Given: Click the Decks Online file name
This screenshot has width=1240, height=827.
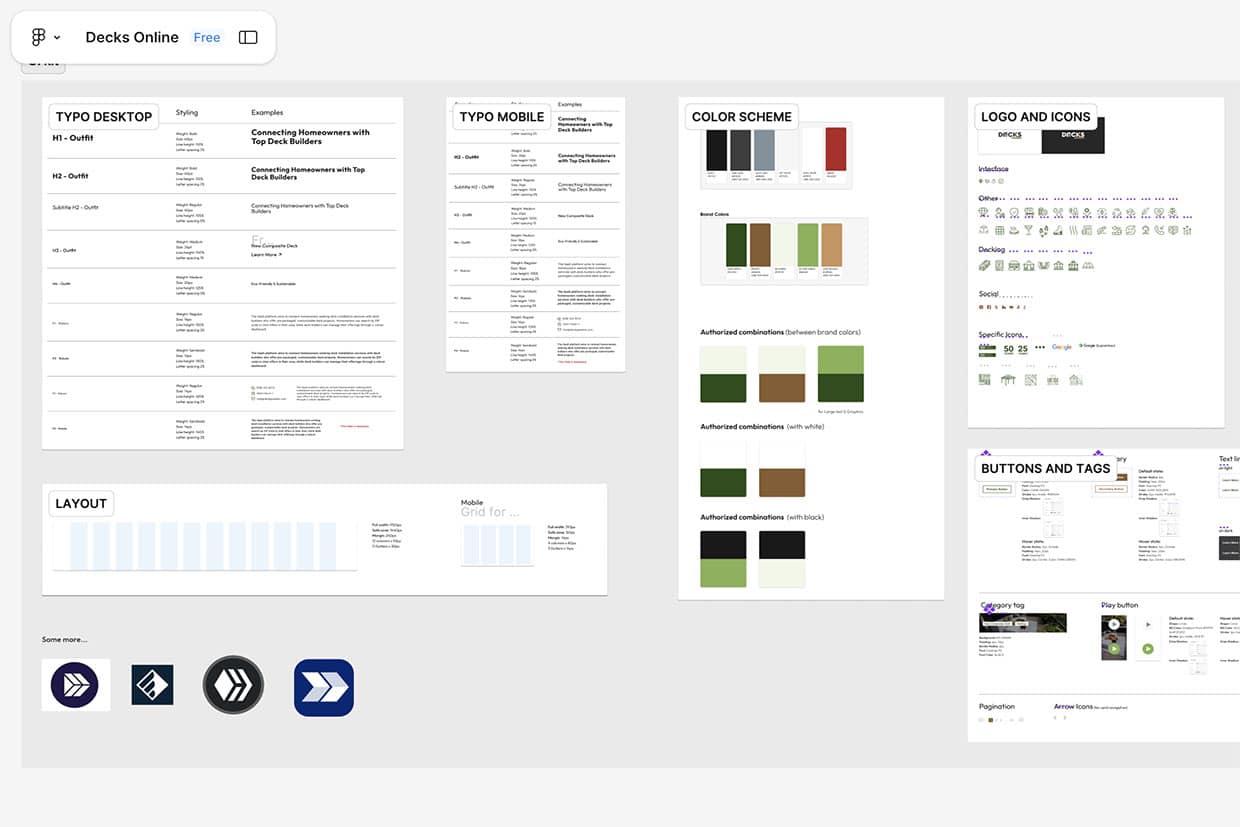Looking at the screenshot, I should [132, 37].
